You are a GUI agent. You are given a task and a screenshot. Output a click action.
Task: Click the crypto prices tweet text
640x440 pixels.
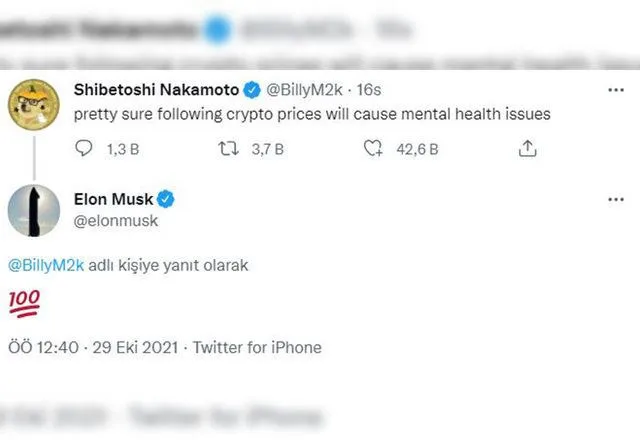pyautogui.click(x=312, y=113)
